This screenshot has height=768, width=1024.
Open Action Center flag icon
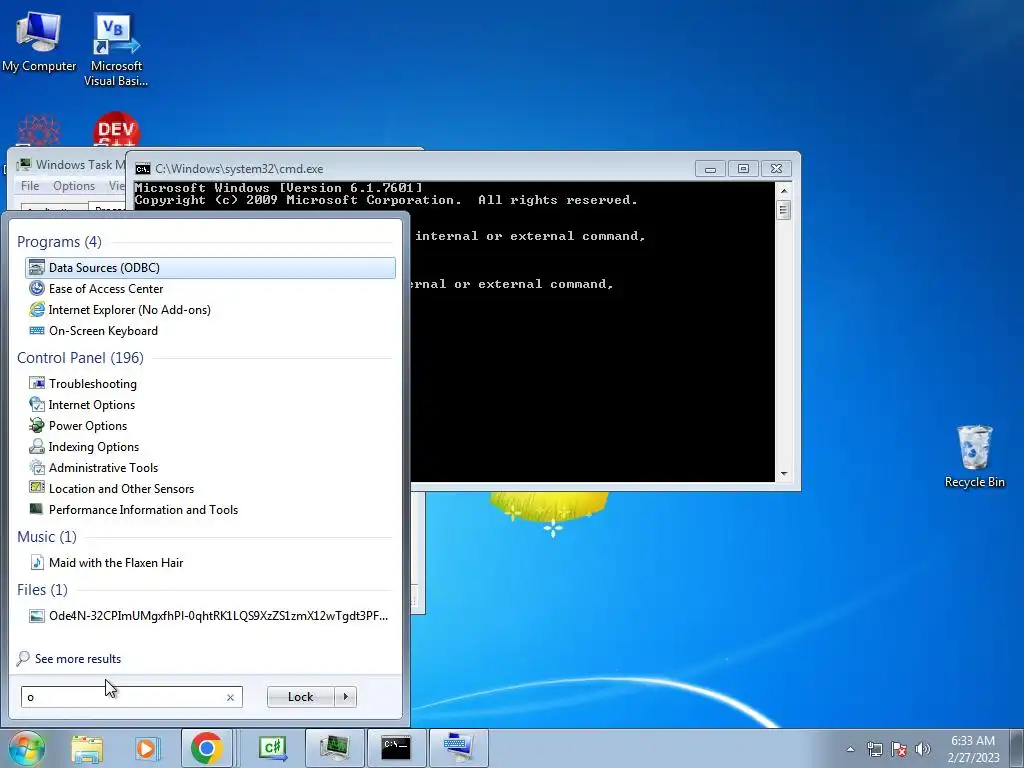(x=899, y=749)
